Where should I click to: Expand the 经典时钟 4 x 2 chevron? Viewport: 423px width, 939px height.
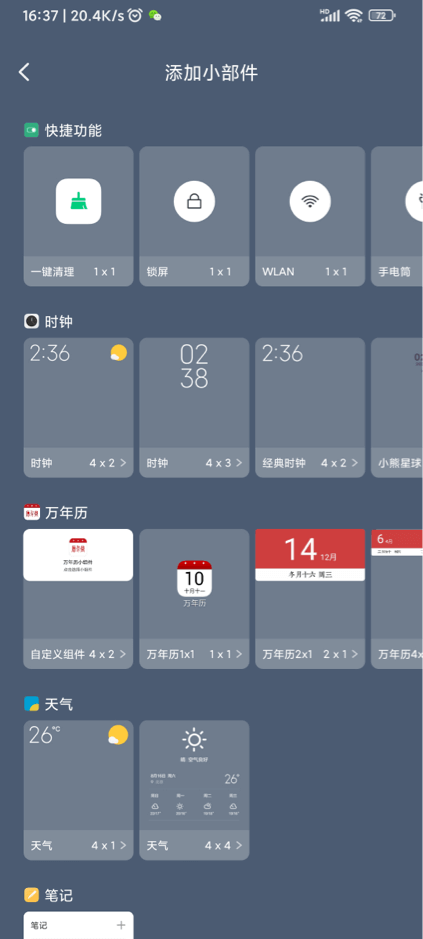coord(355,463)
